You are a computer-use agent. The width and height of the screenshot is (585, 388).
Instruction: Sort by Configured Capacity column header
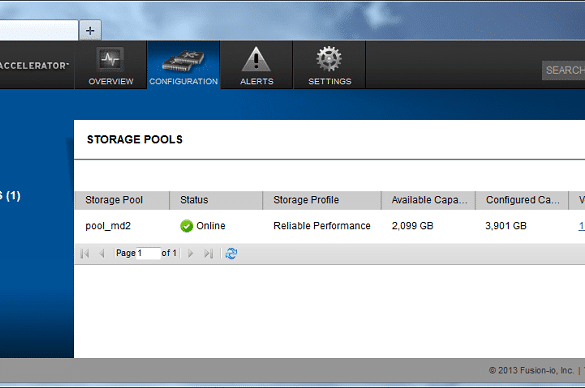click(522, 200)
